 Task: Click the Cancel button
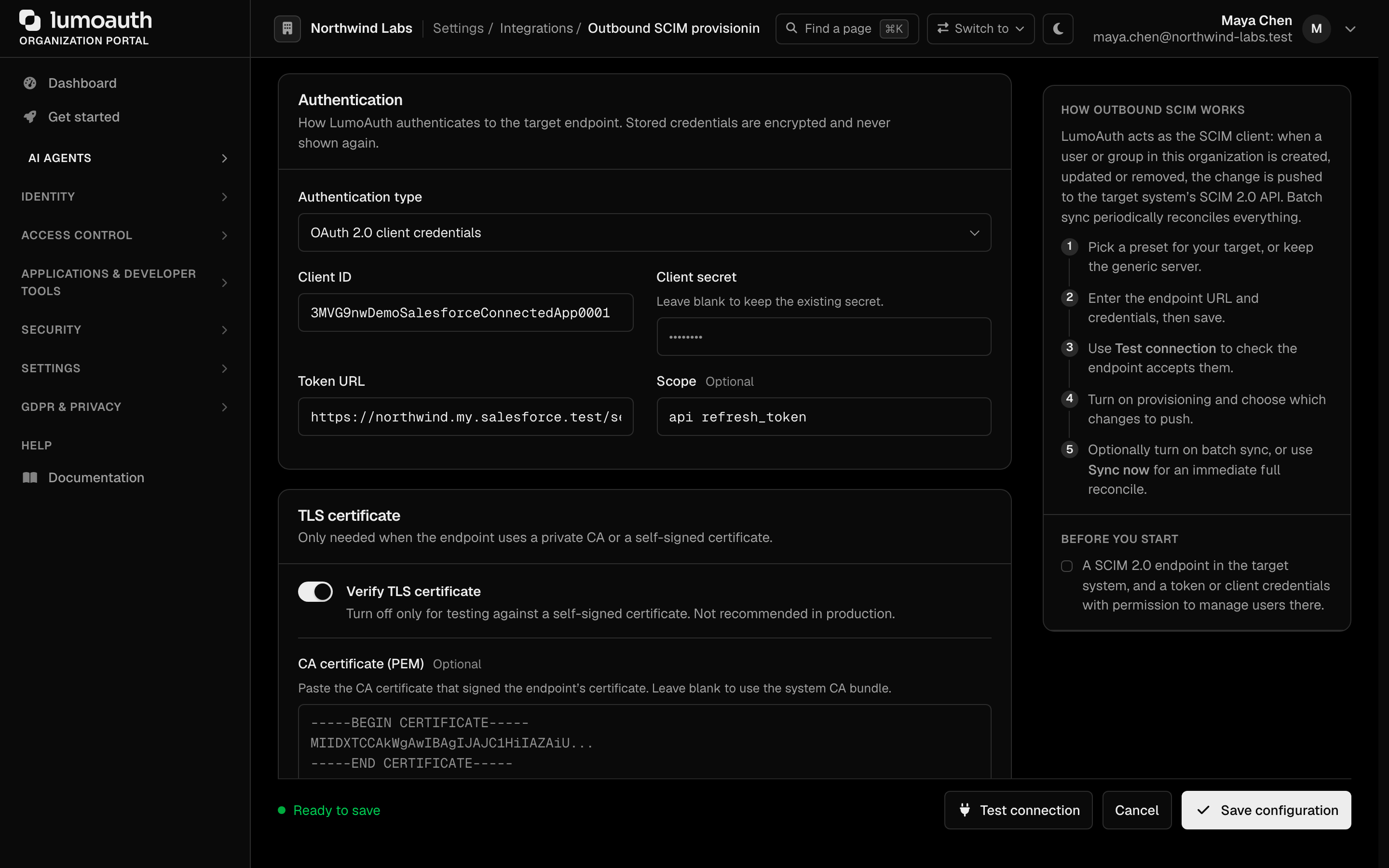(1136, 810)
